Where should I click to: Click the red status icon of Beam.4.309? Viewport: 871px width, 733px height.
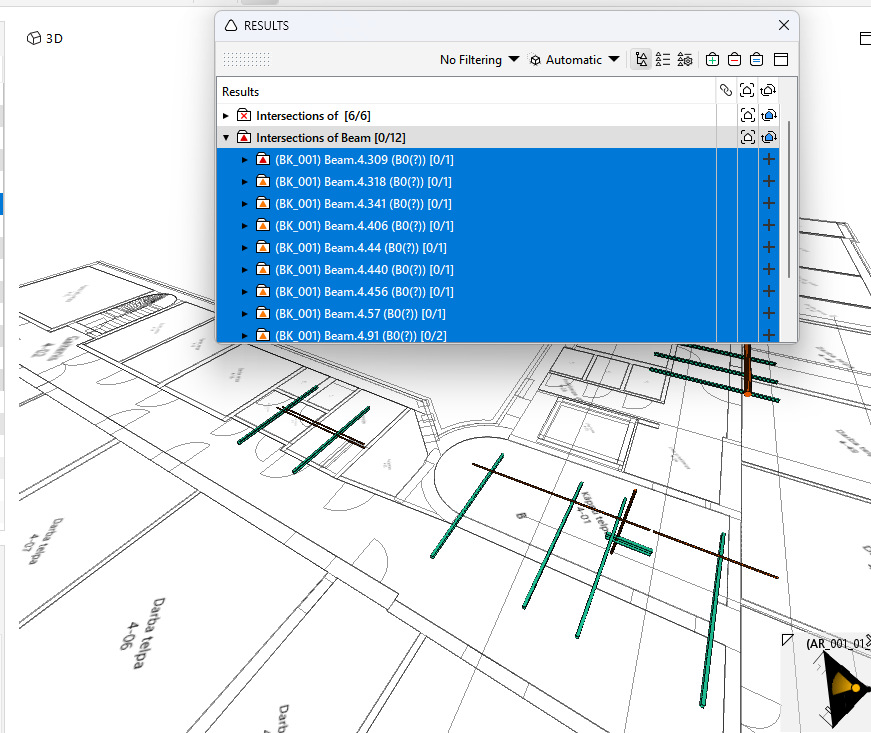pos(263,159)
